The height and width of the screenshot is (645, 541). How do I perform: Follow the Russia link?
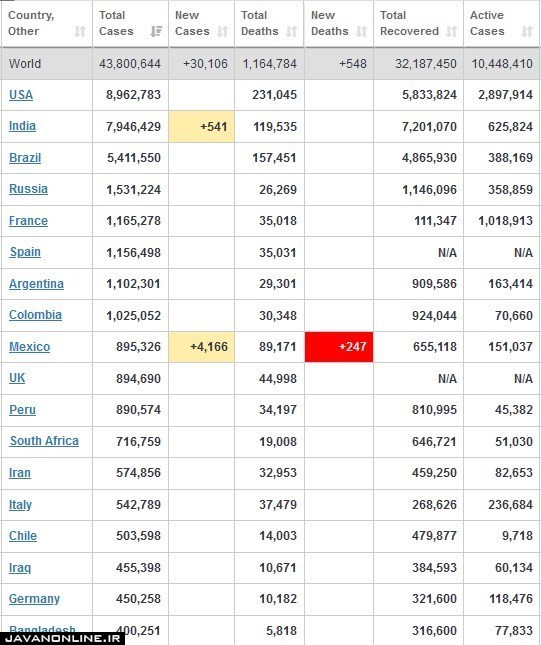click(x=28, y=189)
